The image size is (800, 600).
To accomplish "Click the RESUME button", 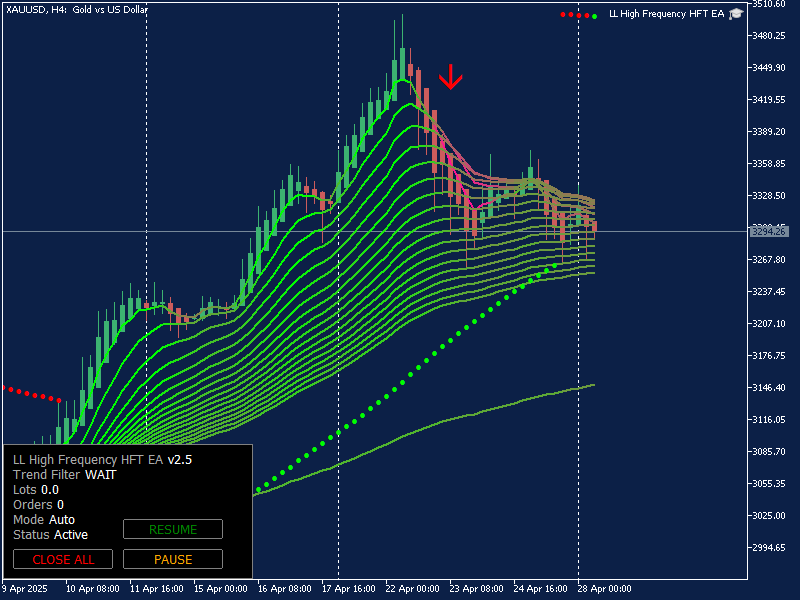I will point(173,529).
